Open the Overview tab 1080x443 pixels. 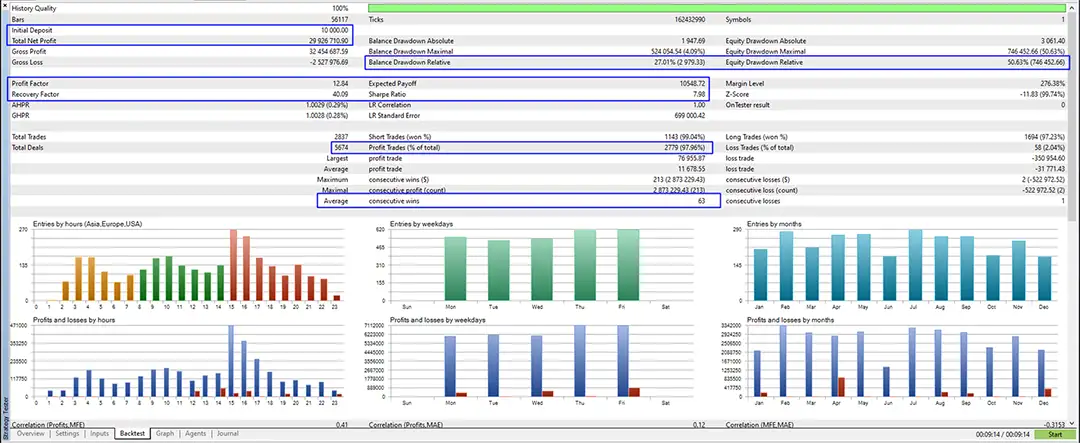[x=30, y=434]
